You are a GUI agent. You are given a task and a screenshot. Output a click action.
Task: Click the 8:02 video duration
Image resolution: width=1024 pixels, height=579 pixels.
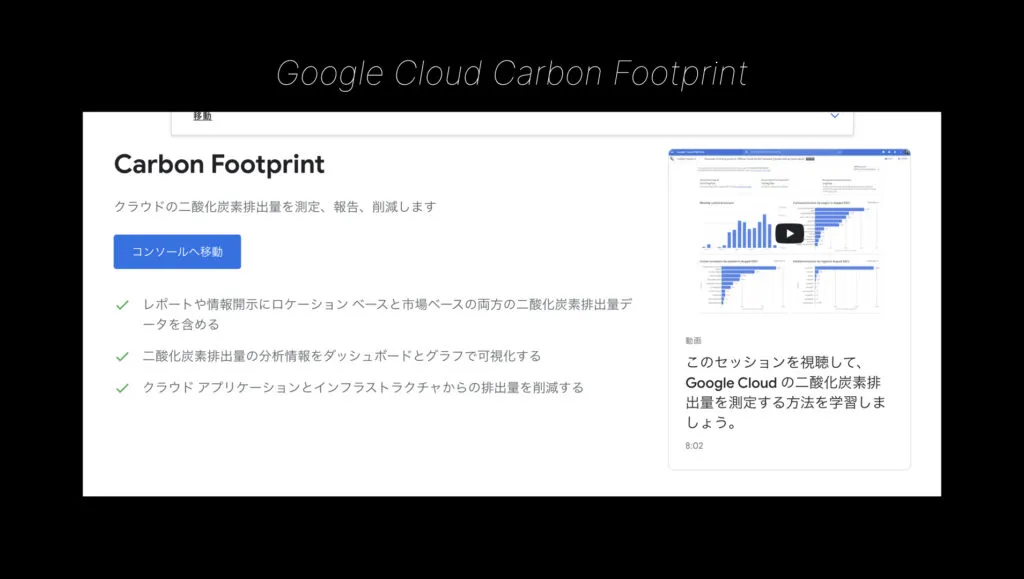(x=694, y=446)
